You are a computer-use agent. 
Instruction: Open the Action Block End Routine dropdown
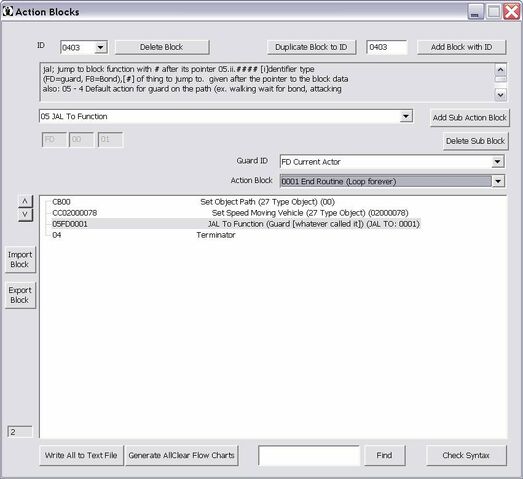click(498, 181)
